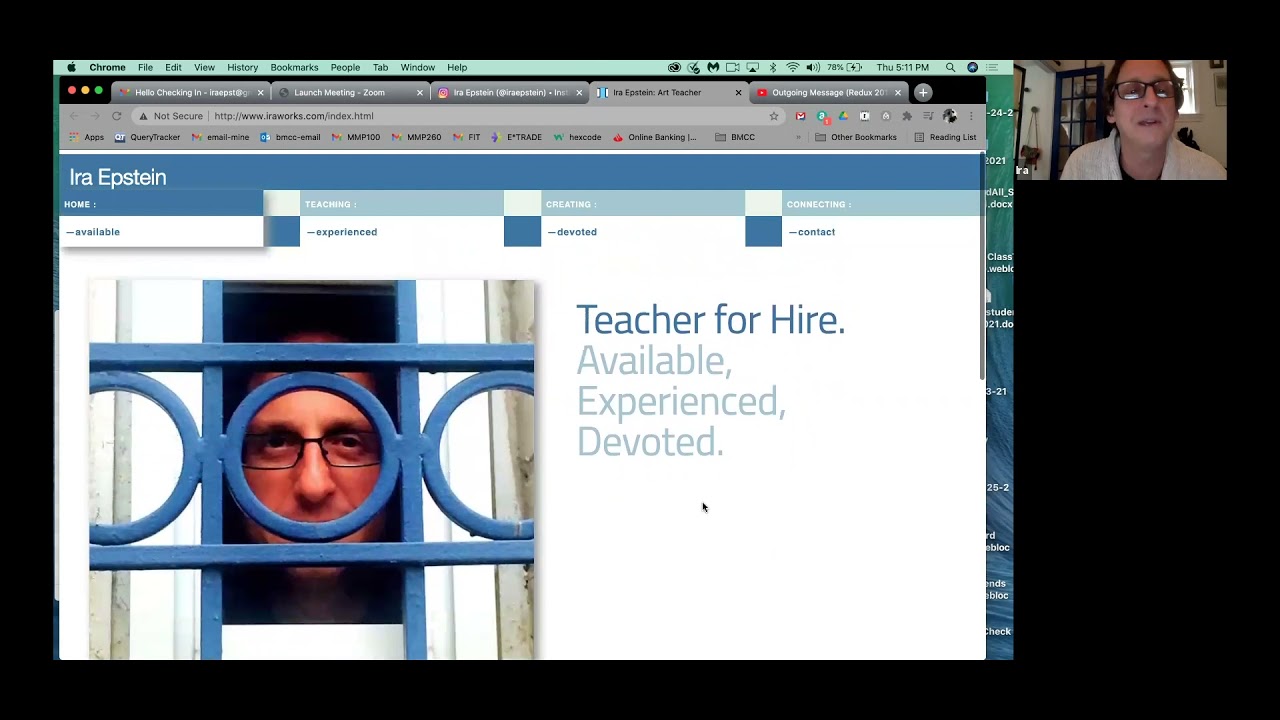Open the Tab menu
Screen dimensions: 1280x720
point(380,68)
